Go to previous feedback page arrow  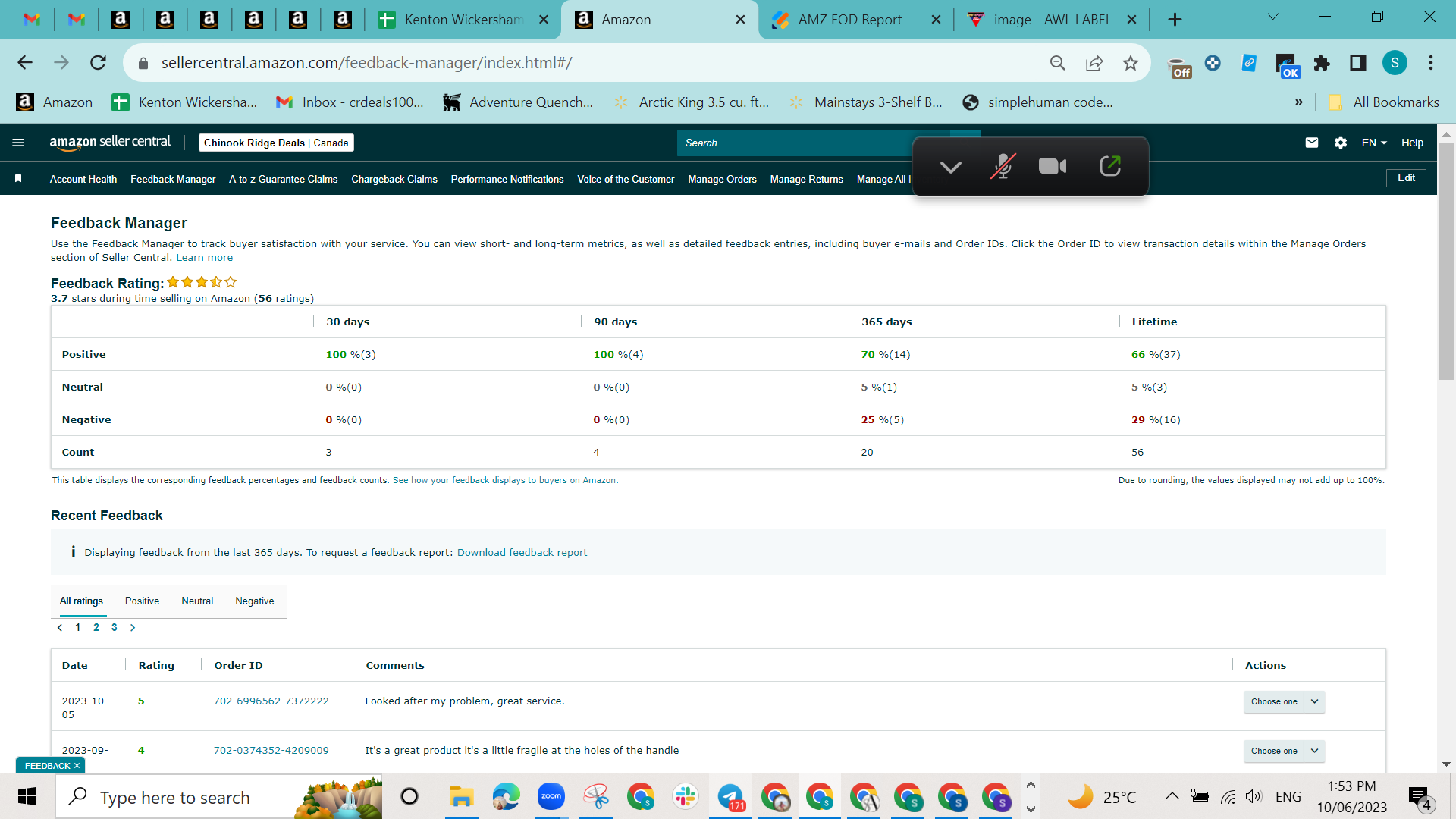60,627
